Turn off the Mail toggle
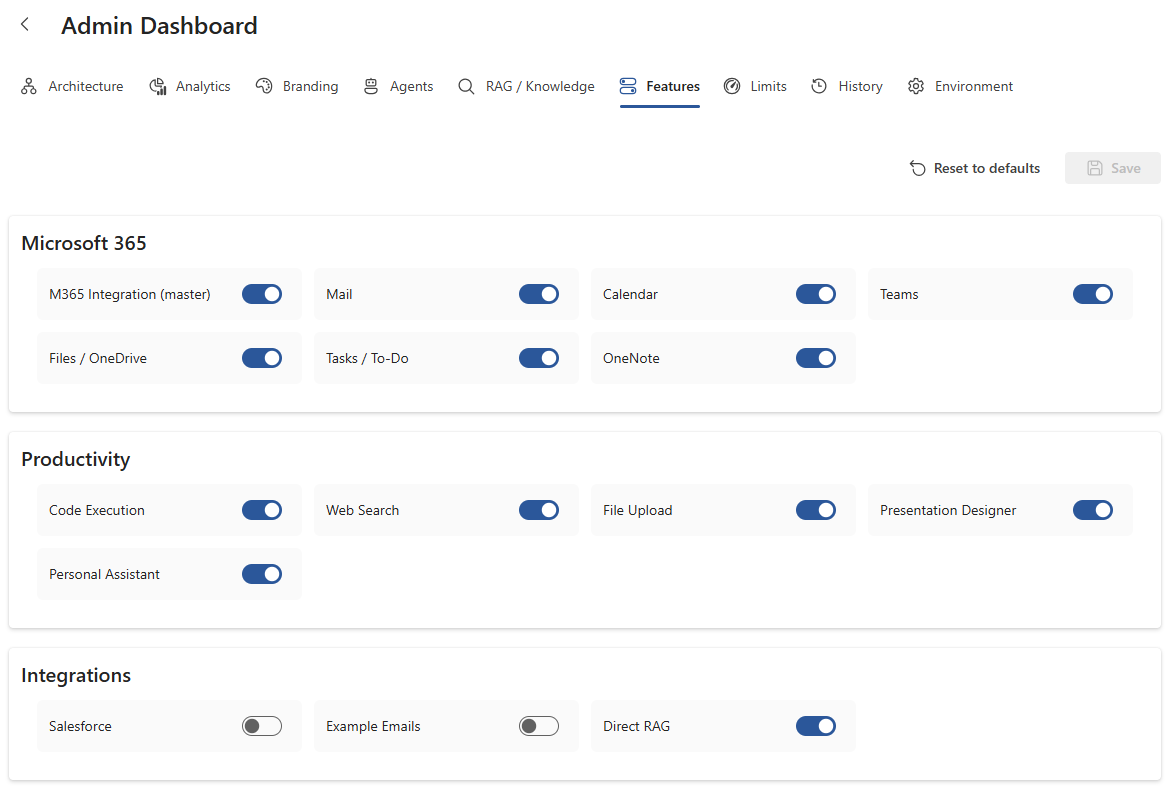Viewport: 1170px width, 790px height. pos(539,294)
